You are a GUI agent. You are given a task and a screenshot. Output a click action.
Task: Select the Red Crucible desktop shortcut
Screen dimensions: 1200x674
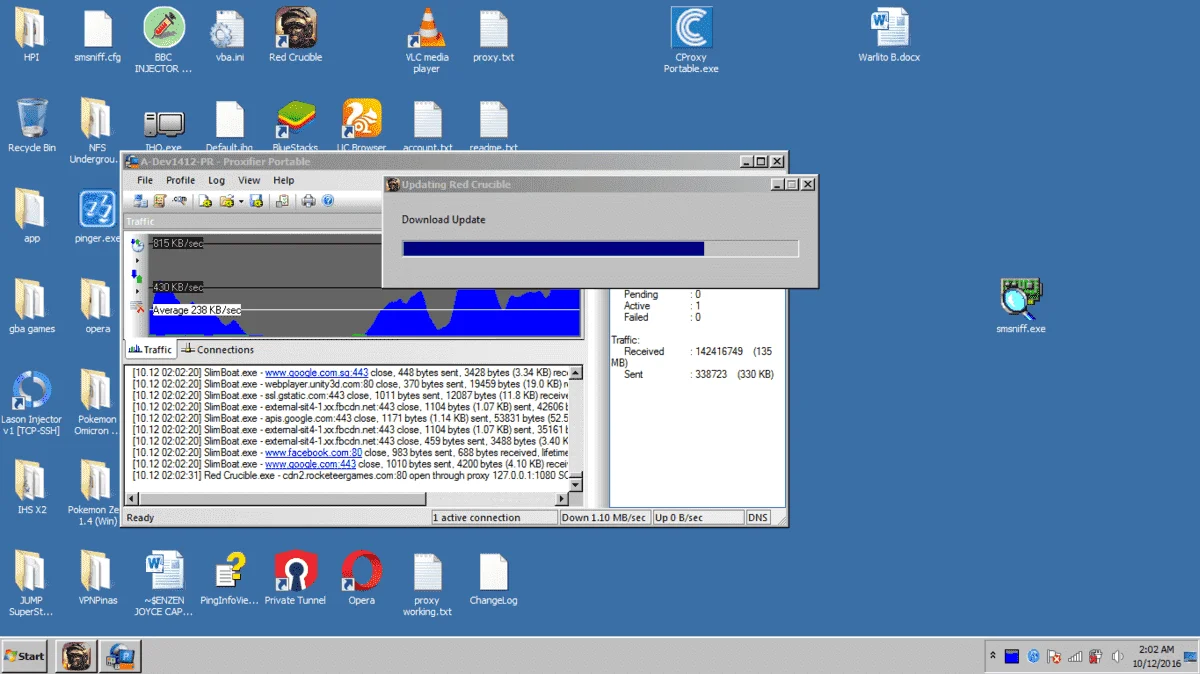click(296, 36)
